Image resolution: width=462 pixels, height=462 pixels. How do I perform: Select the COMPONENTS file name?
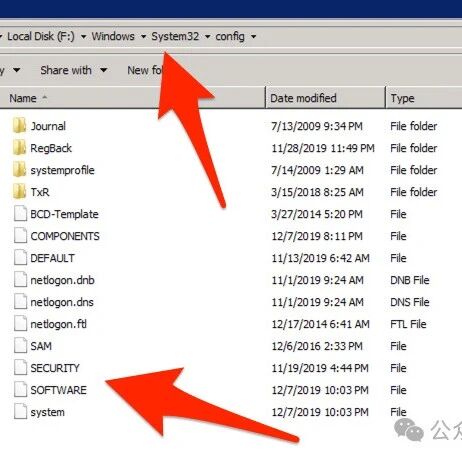click(65, 236)
